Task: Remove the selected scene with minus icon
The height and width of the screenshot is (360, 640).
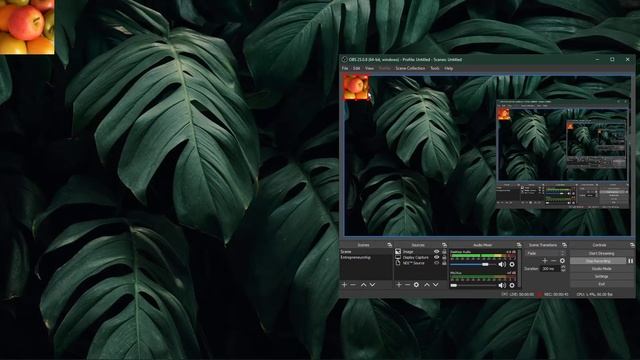Action: [x=353, y=284]
